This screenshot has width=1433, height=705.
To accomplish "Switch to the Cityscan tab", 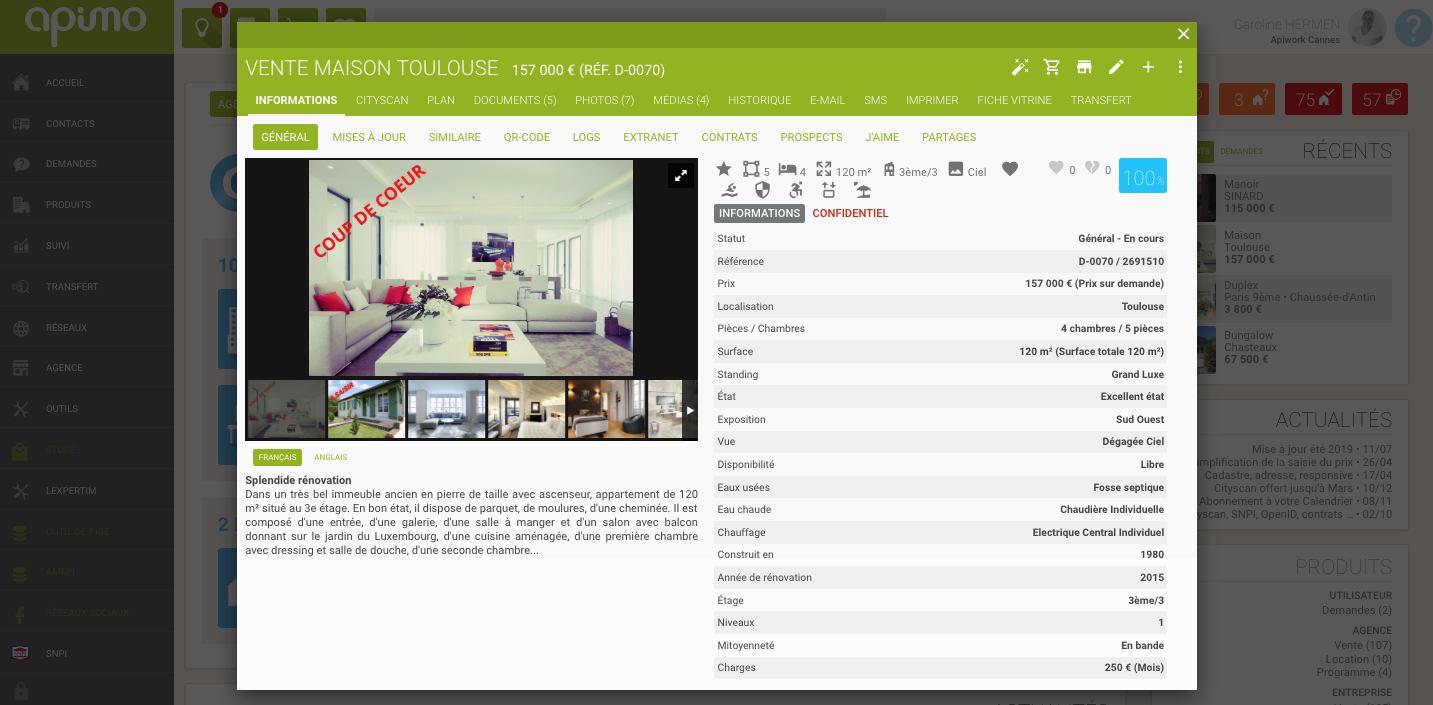I will point(382,100).
